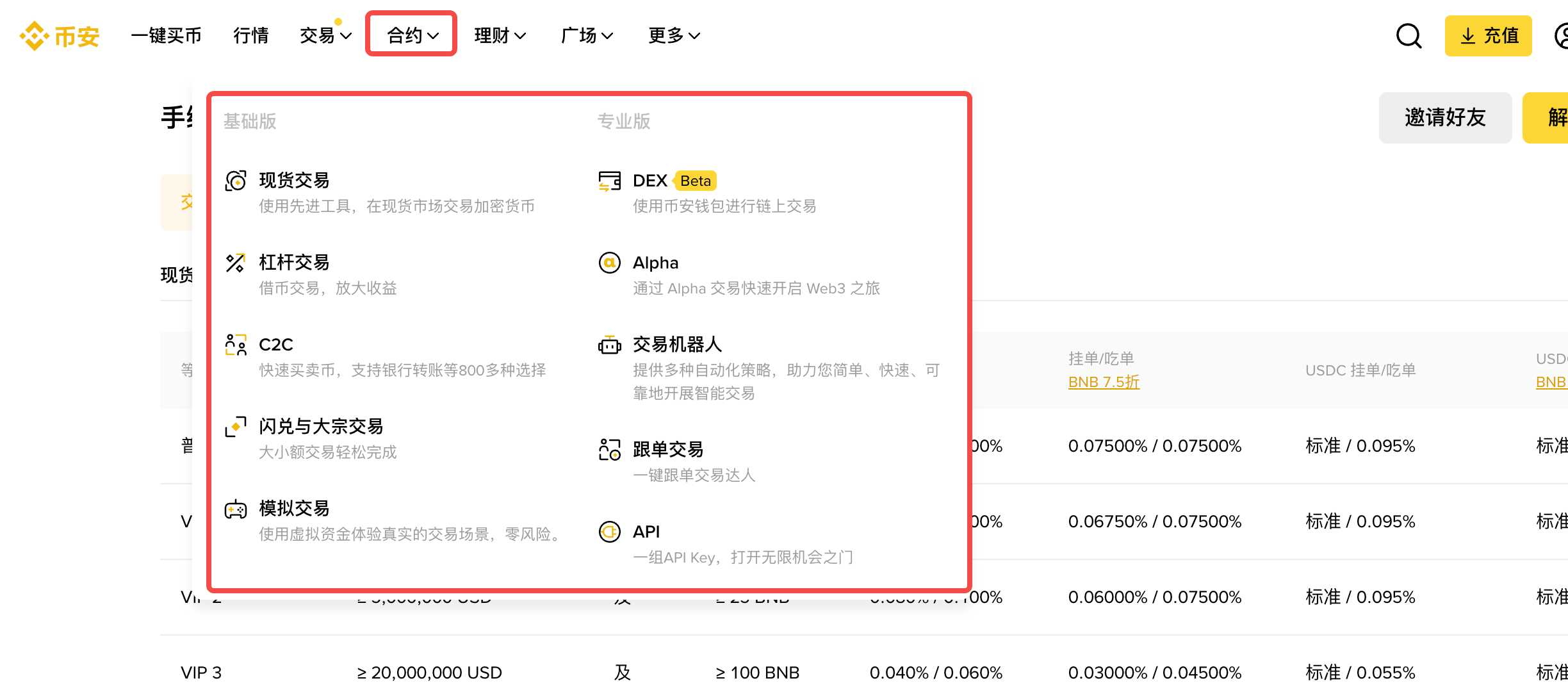Open Alpha via its circular icon
The height and width of the screenshot is (683, 1568).
(x=609, y=262)
